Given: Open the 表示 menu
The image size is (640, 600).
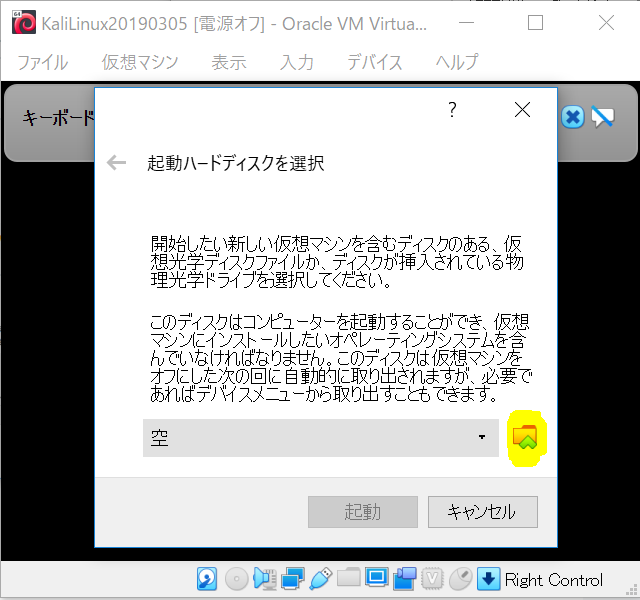Looking at the screenshot, I should click(229, 62).
